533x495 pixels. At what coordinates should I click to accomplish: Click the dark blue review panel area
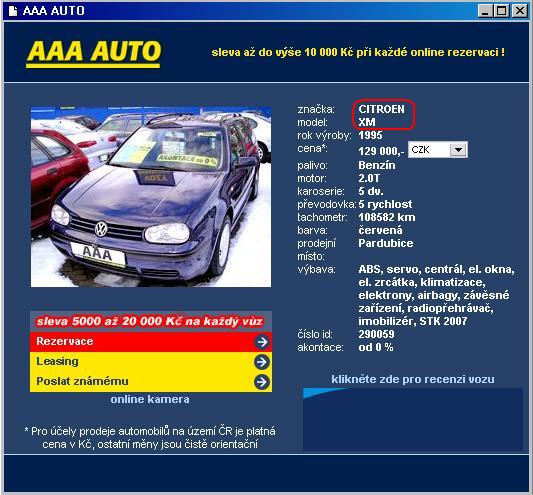413,420
